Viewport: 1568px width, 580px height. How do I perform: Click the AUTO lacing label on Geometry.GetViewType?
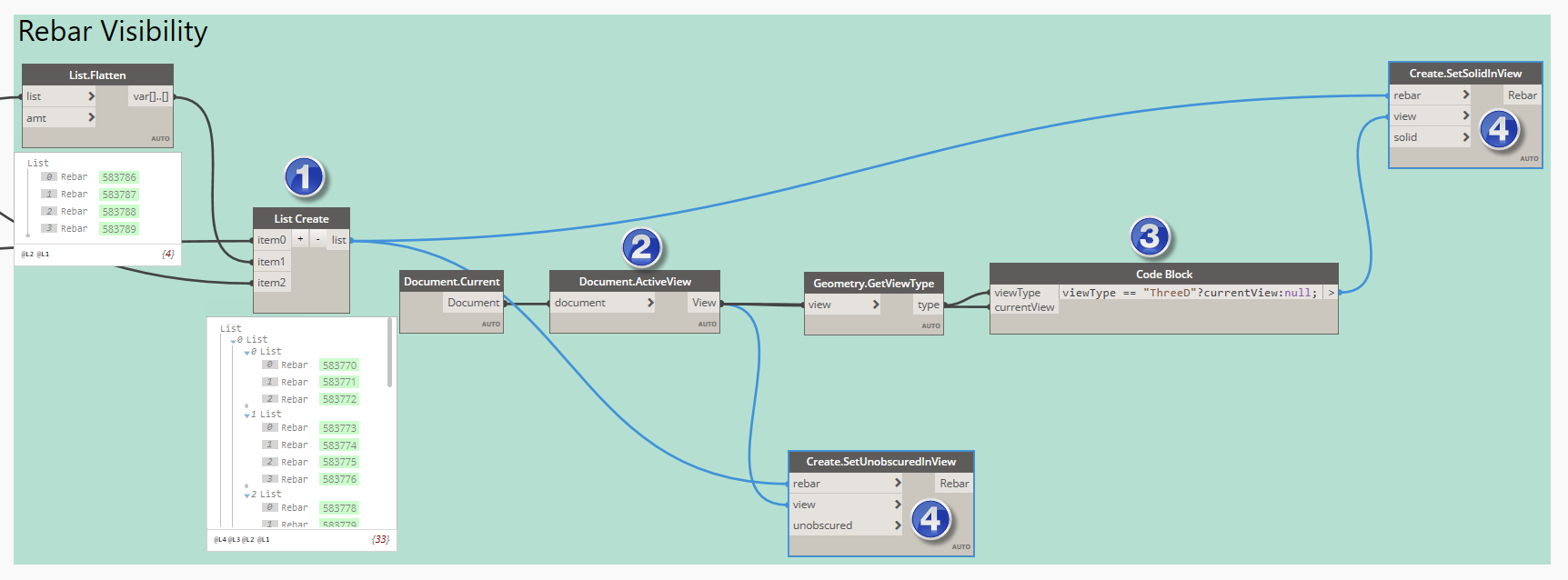pos(930,326)
